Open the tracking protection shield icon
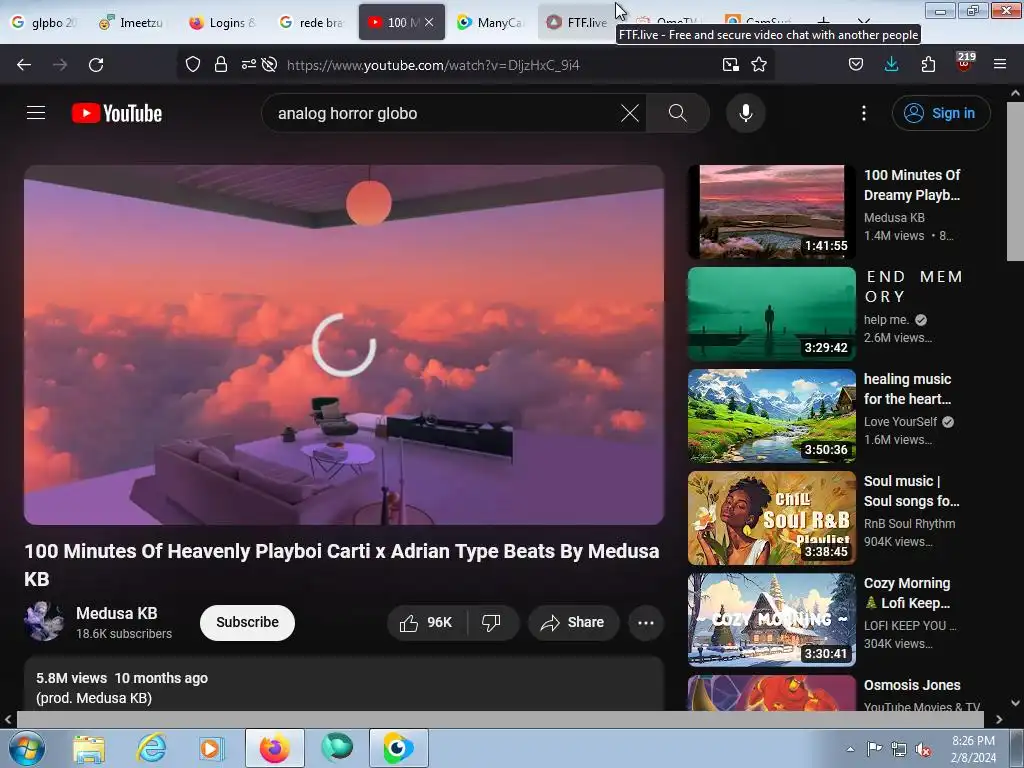 pos(193,64)
